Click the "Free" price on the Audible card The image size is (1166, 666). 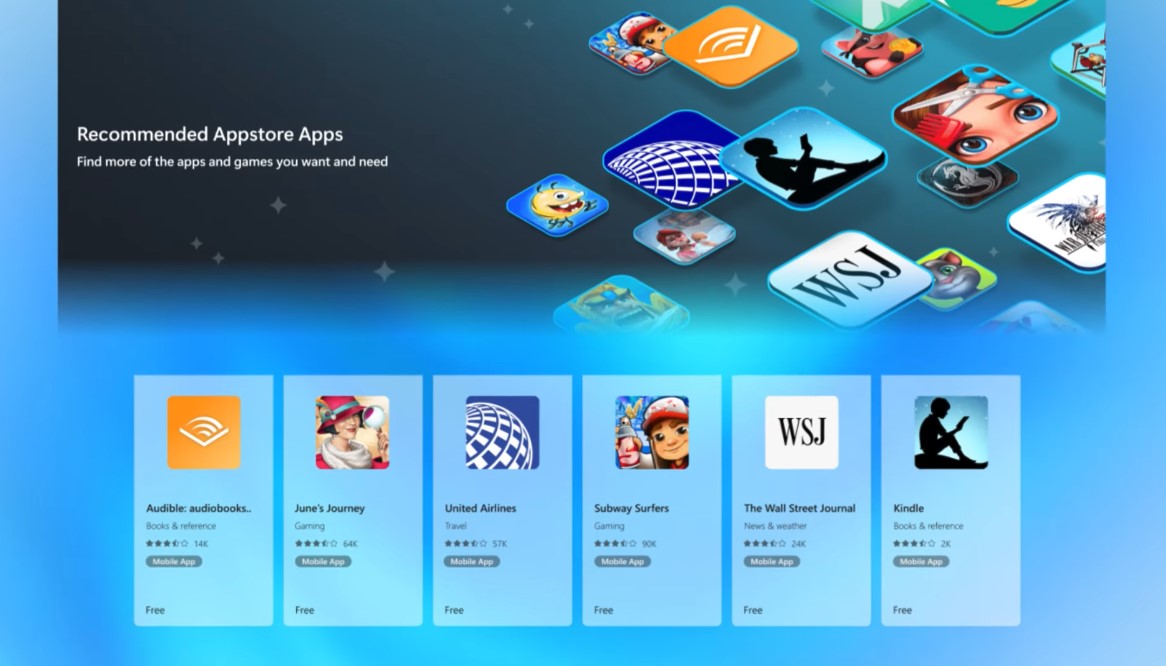[x=155, y=610]
